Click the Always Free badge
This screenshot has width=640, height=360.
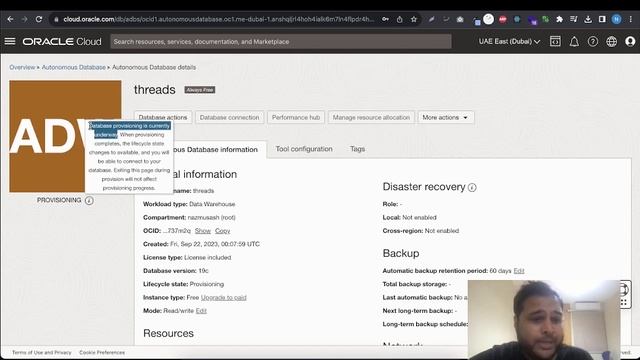pos(200,90)
